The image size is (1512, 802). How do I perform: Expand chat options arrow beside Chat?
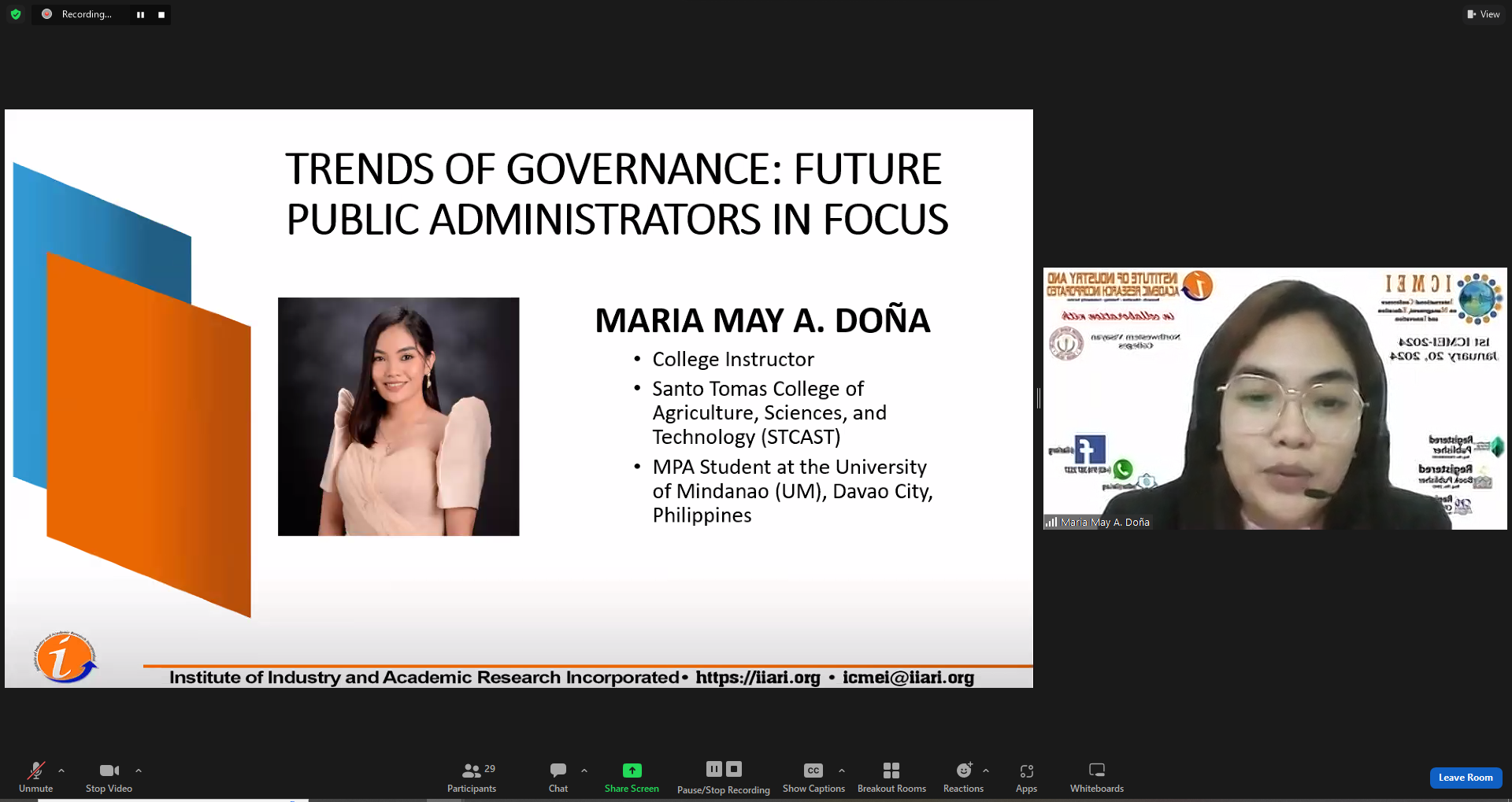(584, 771)
